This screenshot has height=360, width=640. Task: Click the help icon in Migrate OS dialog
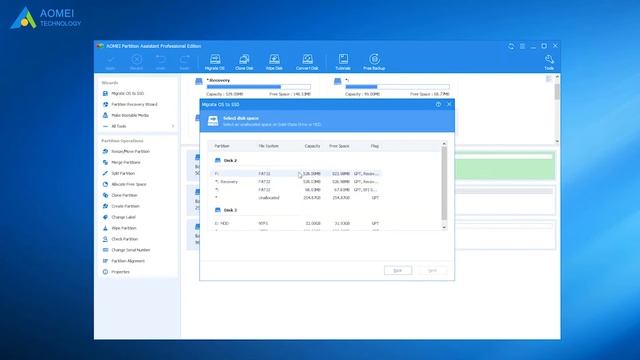point(438,104)
